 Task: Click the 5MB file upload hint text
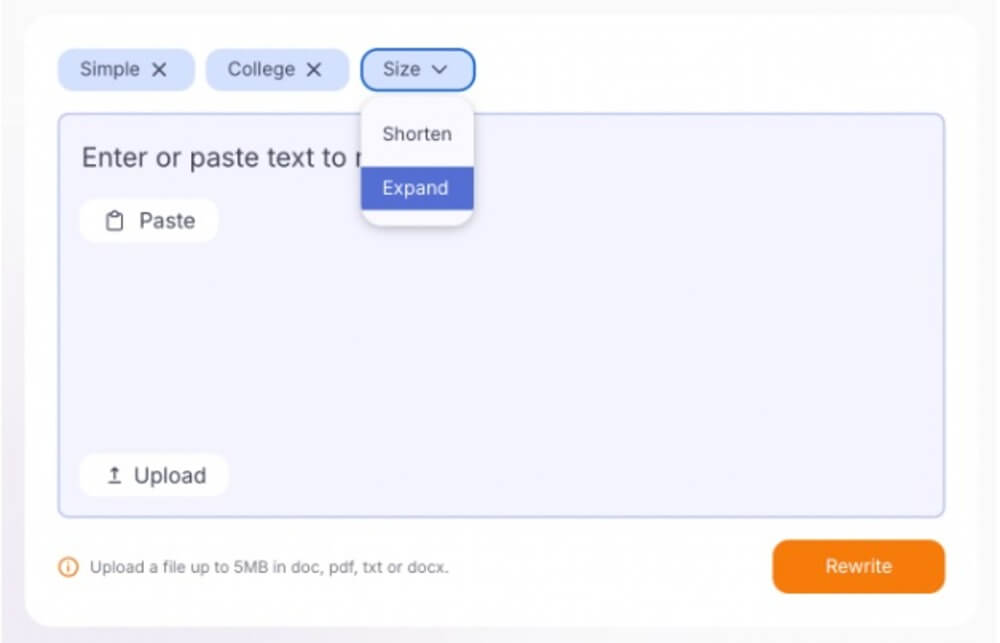[x=269, y=567]
